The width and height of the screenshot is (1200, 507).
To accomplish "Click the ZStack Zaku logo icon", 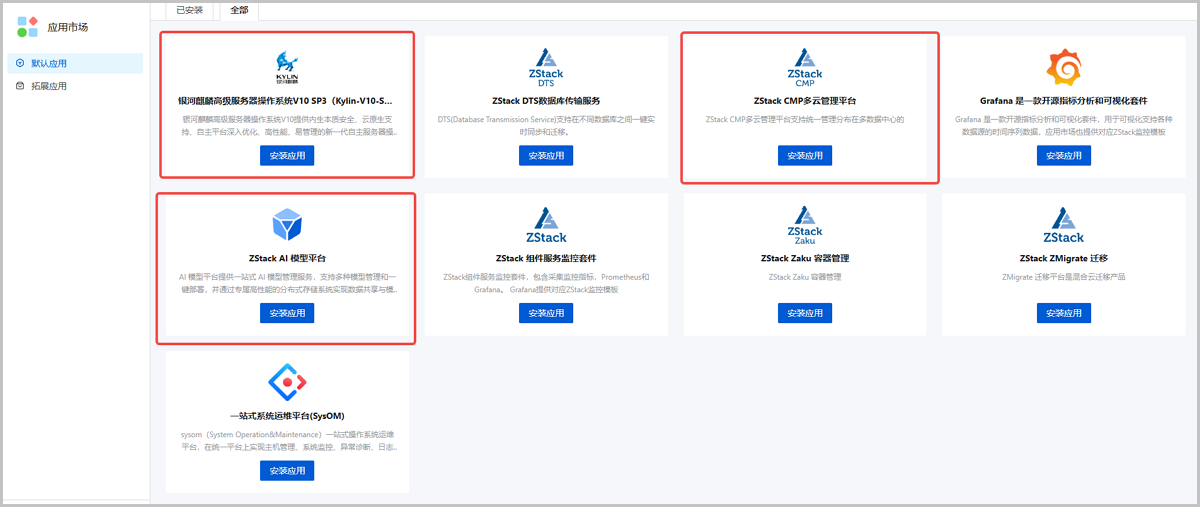I will pos(805,225).
